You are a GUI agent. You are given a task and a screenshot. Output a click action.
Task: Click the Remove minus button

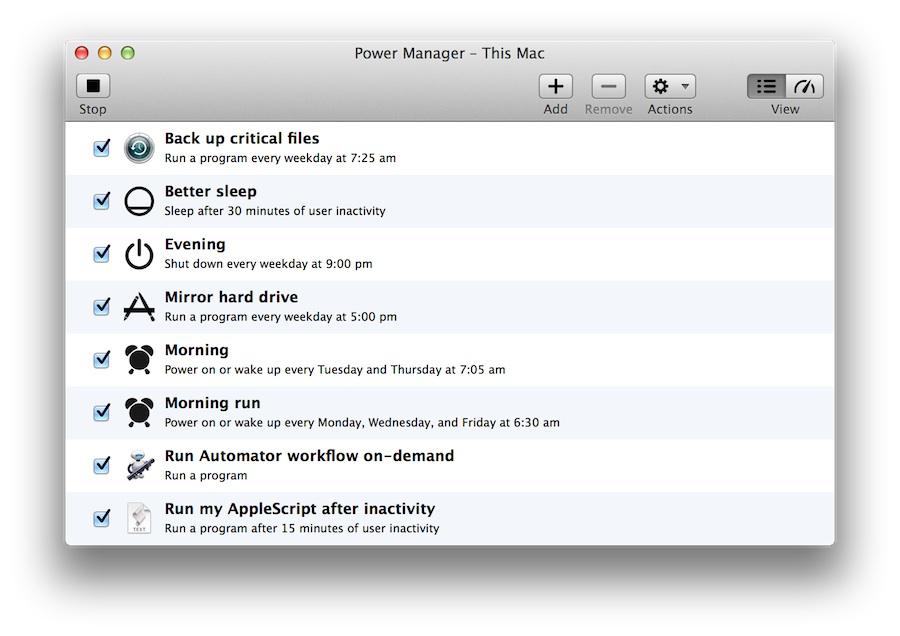click(x=608, y=87)
